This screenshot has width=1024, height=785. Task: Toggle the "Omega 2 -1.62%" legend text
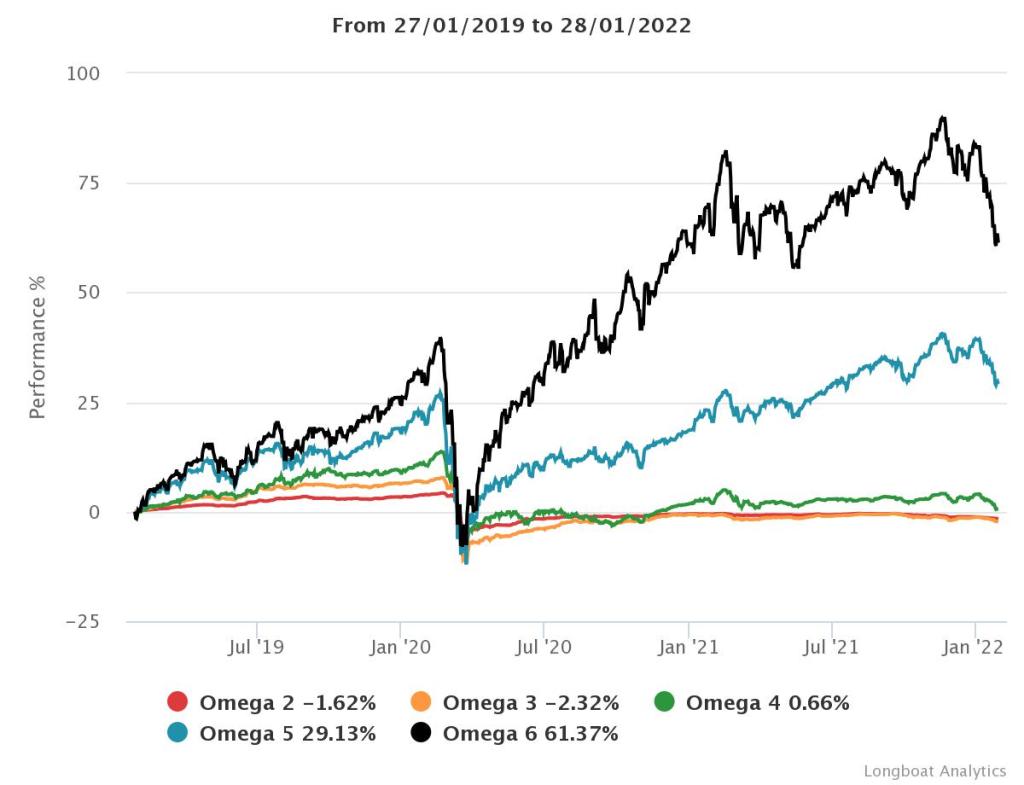(288, 702)
